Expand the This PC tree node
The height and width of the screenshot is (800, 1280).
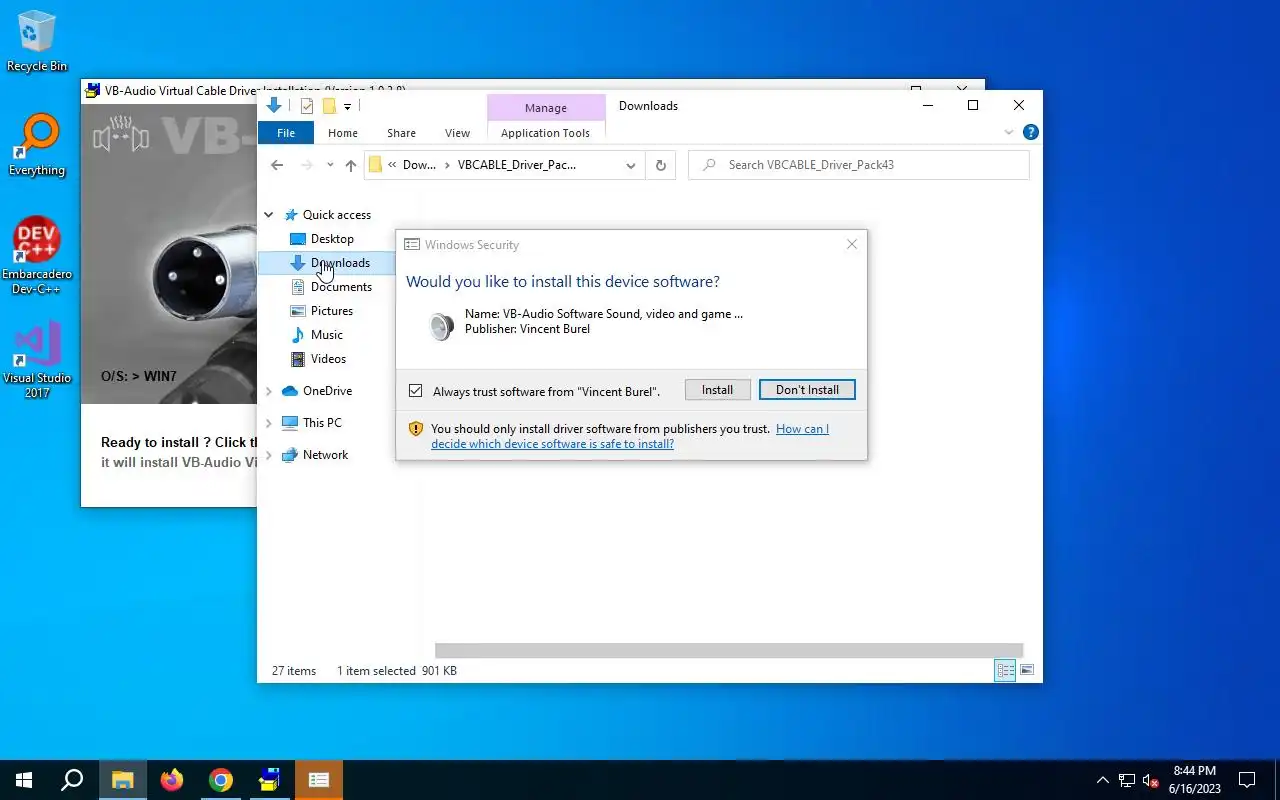point(268,423)
